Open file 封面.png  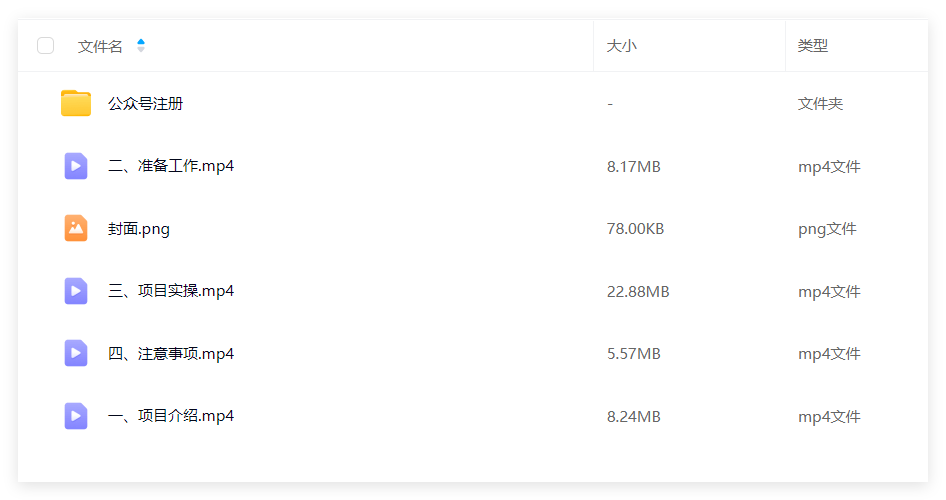[x=139, y=229]
